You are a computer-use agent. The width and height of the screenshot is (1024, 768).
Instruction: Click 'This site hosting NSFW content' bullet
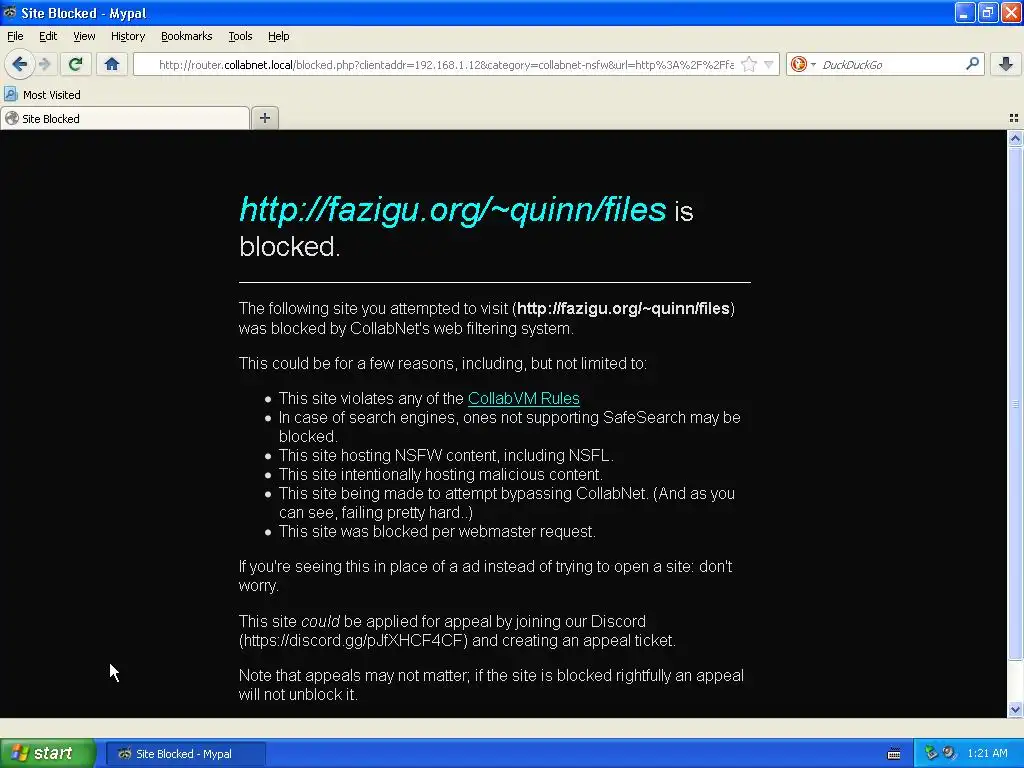(446, 455)
